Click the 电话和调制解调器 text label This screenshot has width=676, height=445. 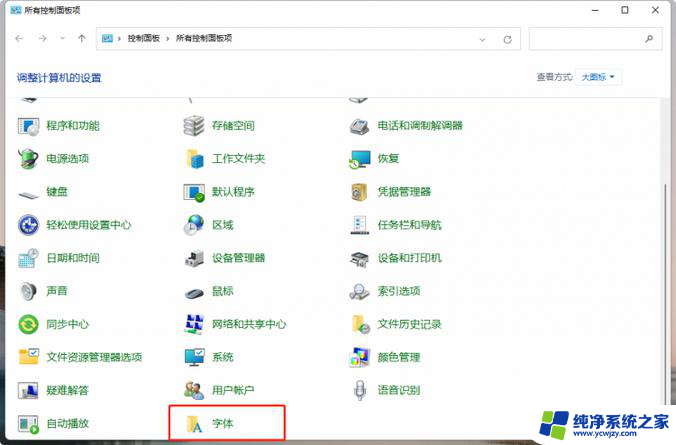(420, 126)
